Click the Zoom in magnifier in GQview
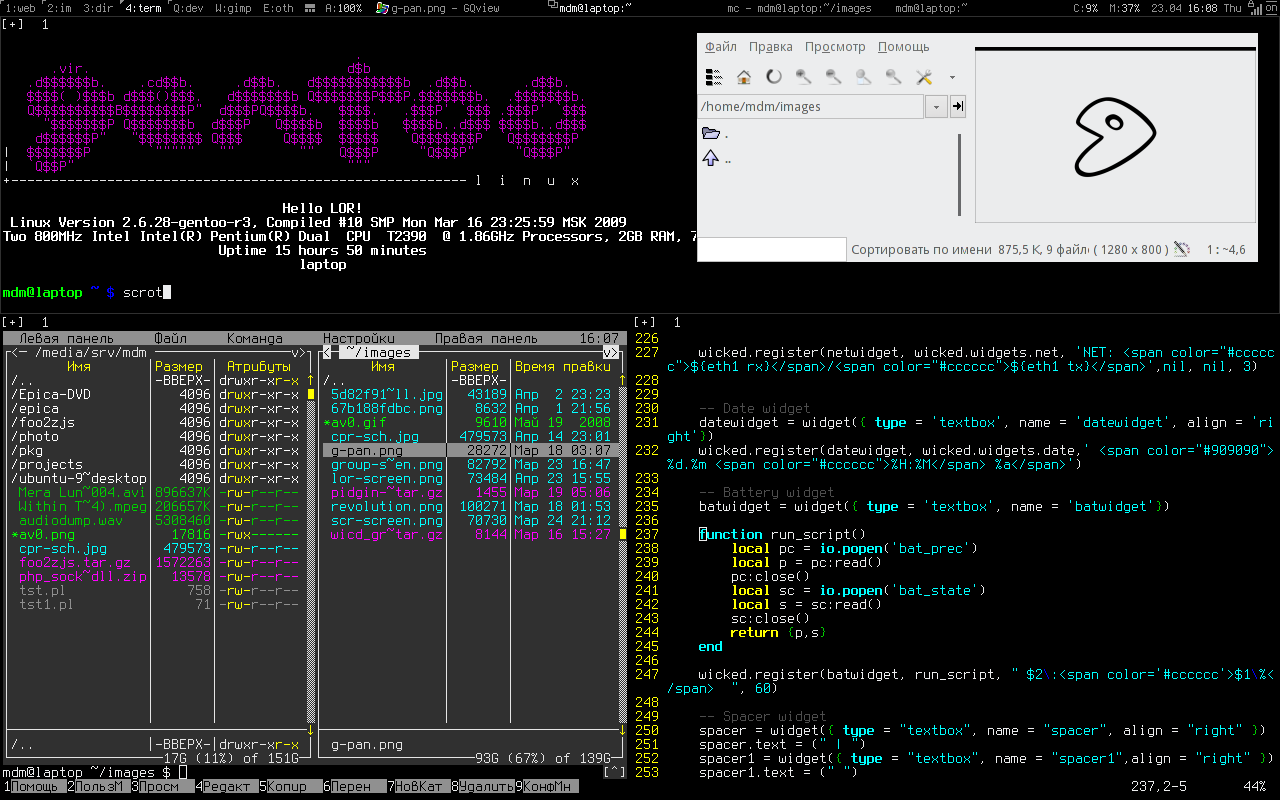This screenshot has height=800, width=1280. (803, 76)
